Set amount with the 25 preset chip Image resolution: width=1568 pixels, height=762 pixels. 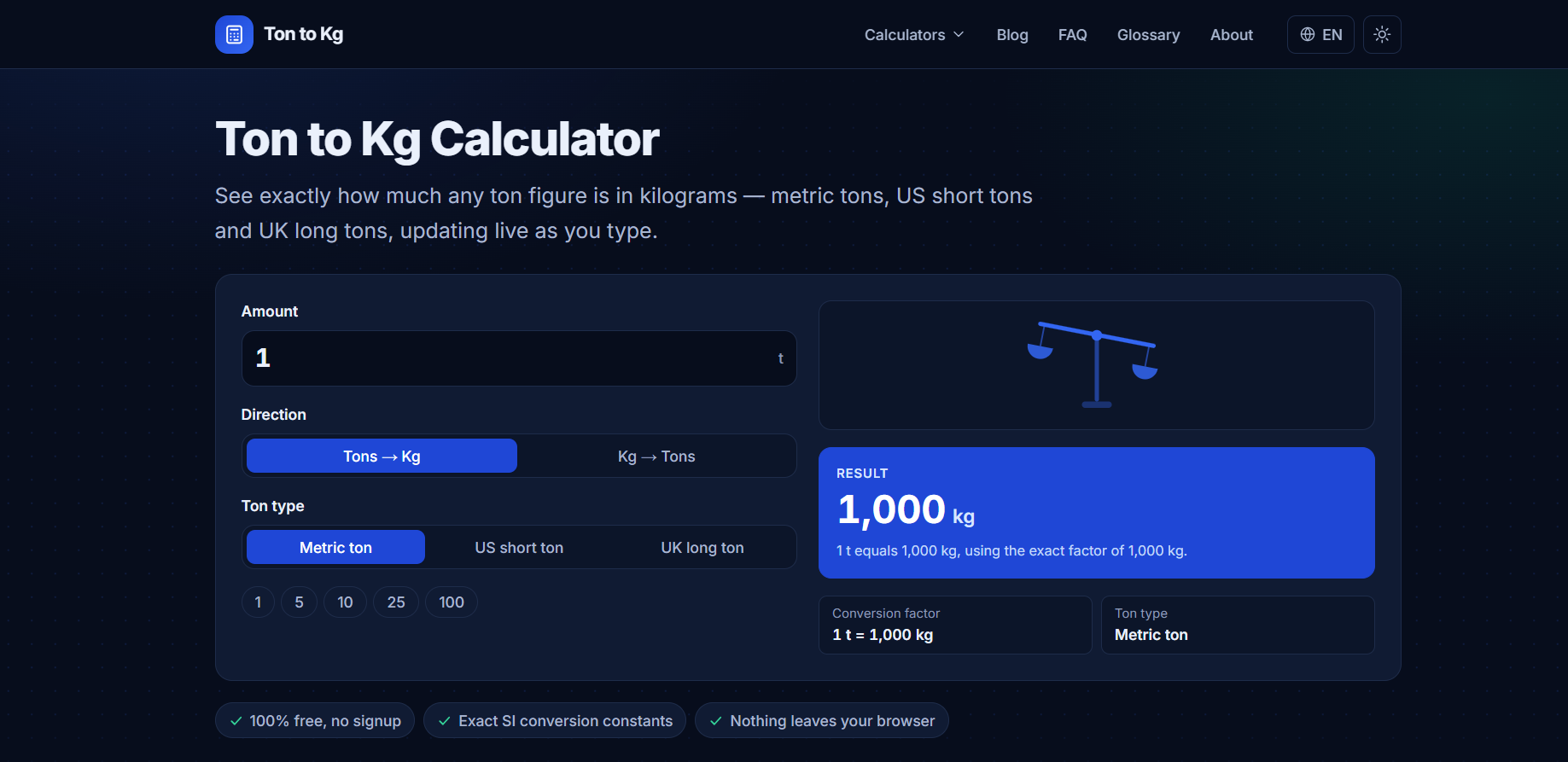396,602
